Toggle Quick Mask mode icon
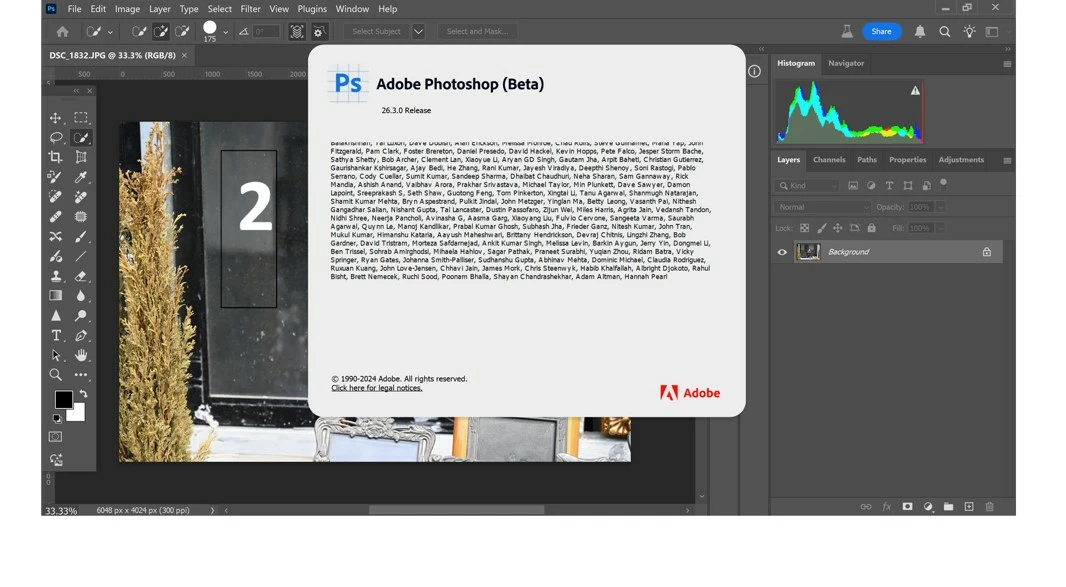Viewport: 1066px width, 587px height. point(56,437)
